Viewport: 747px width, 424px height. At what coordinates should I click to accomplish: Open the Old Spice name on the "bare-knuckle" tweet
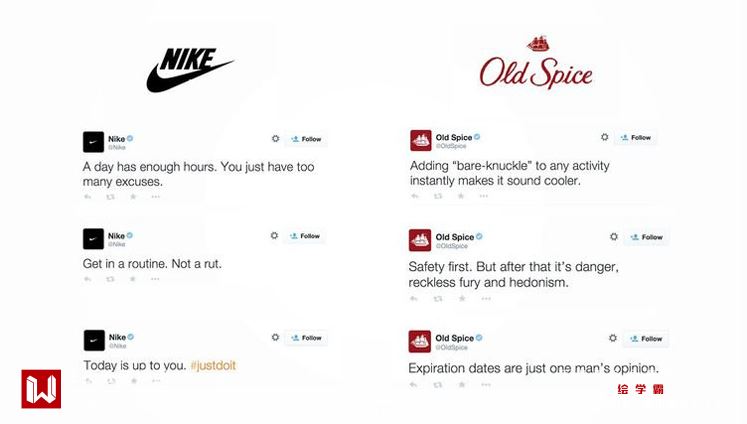tap(455, 136)
